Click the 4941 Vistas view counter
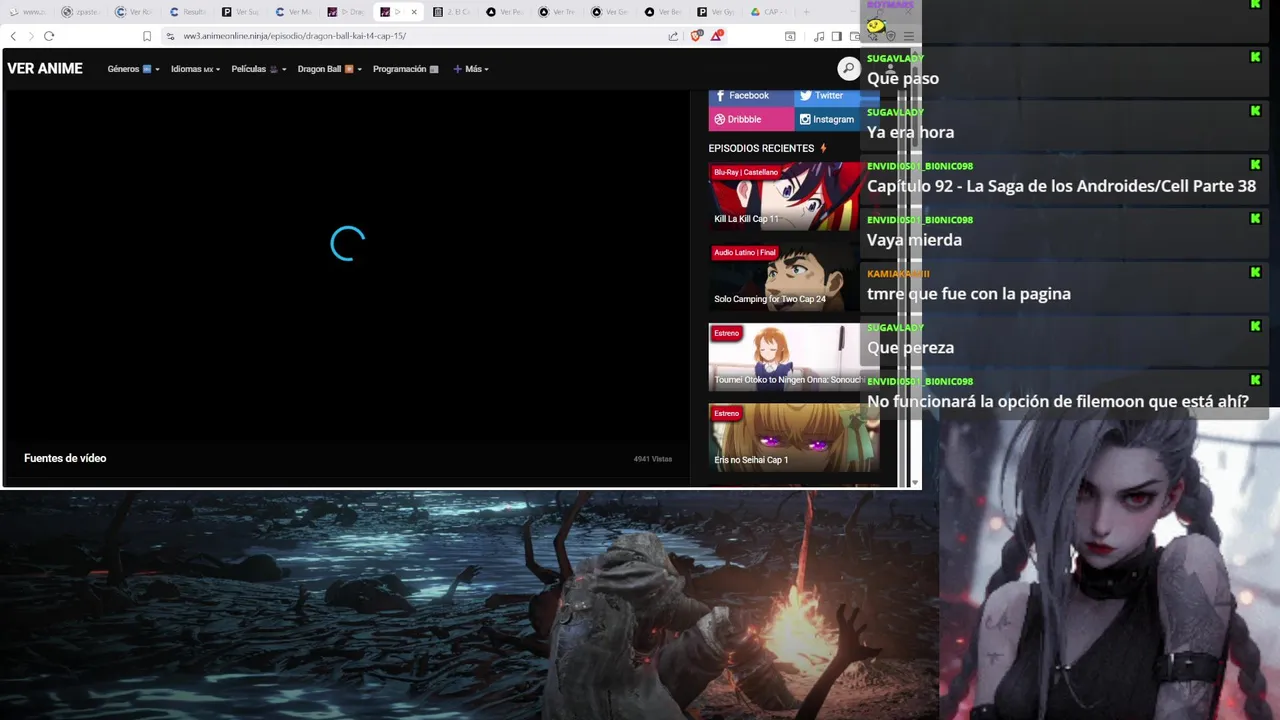This screenshot has height=720, width=1280. (x=653, y=459)
